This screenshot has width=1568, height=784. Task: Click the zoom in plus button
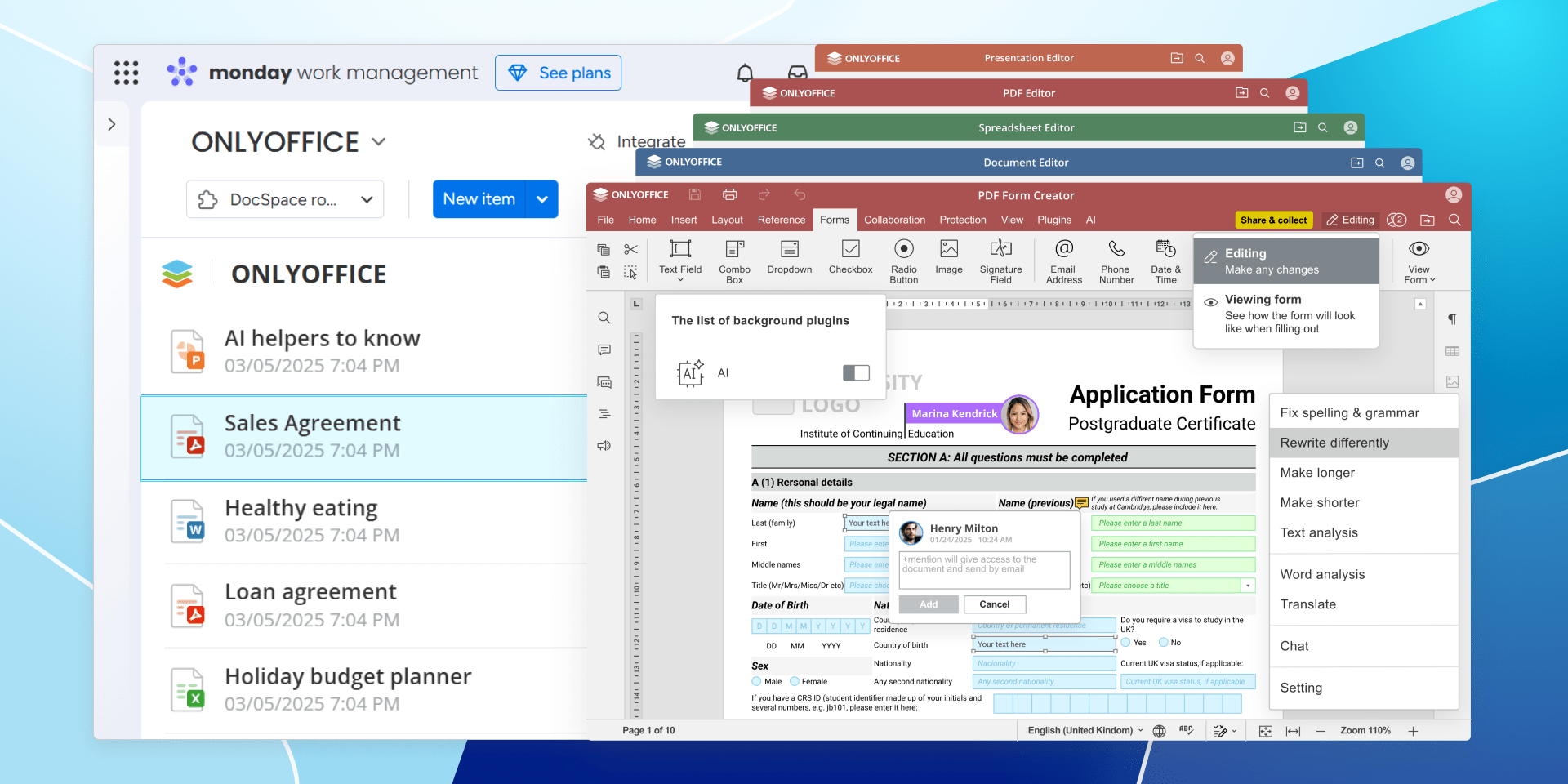[x=1413, y=731]
